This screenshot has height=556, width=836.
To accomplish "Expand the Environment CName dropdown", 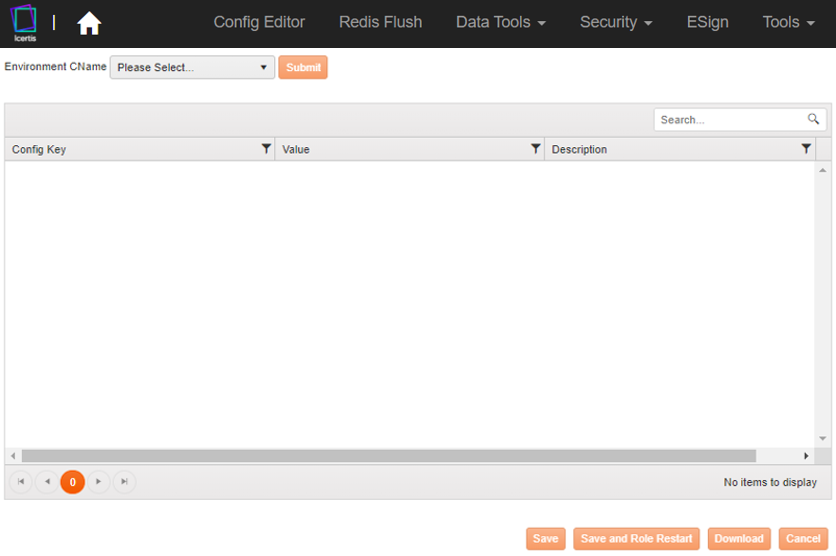I will (x=192, y=68).
